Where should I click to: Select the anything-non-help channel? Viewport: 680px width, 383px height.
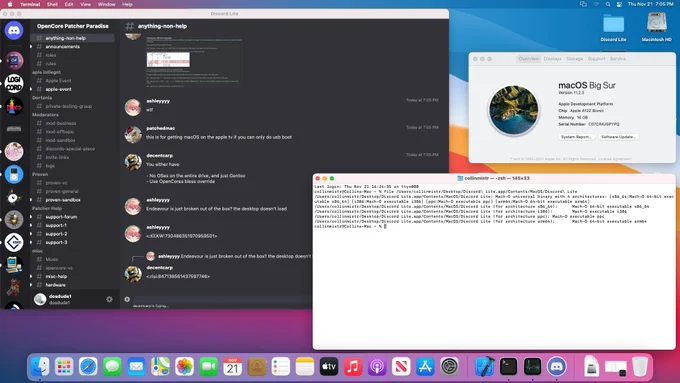click(x=73, y=38)
